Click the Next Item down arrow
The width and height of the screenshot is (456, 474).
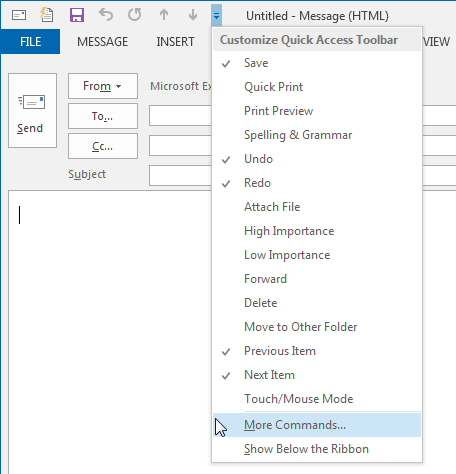pyautogui.click(x=193, y=15)
